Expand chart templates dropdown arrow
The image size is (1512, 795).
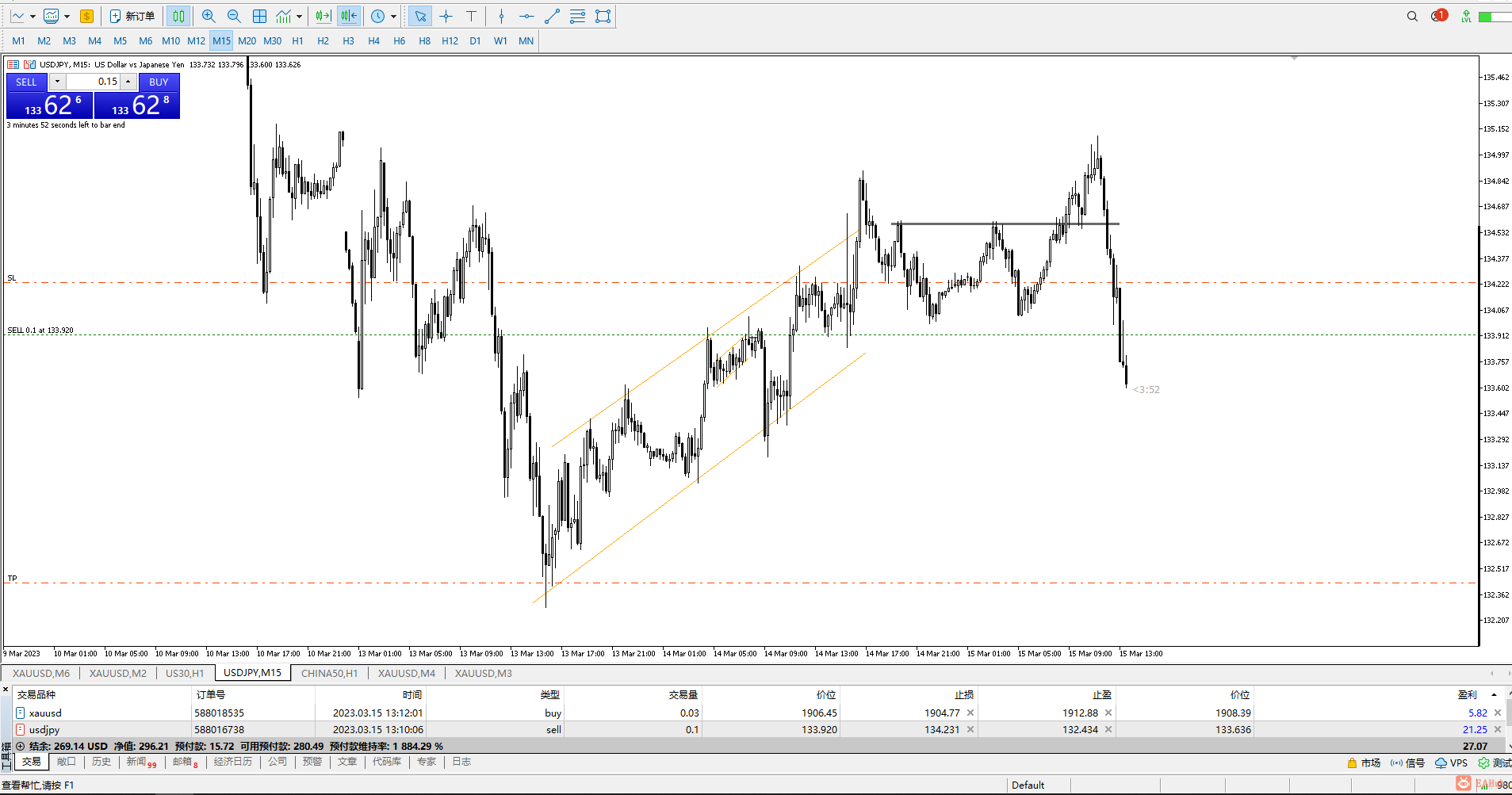point(67,17)
